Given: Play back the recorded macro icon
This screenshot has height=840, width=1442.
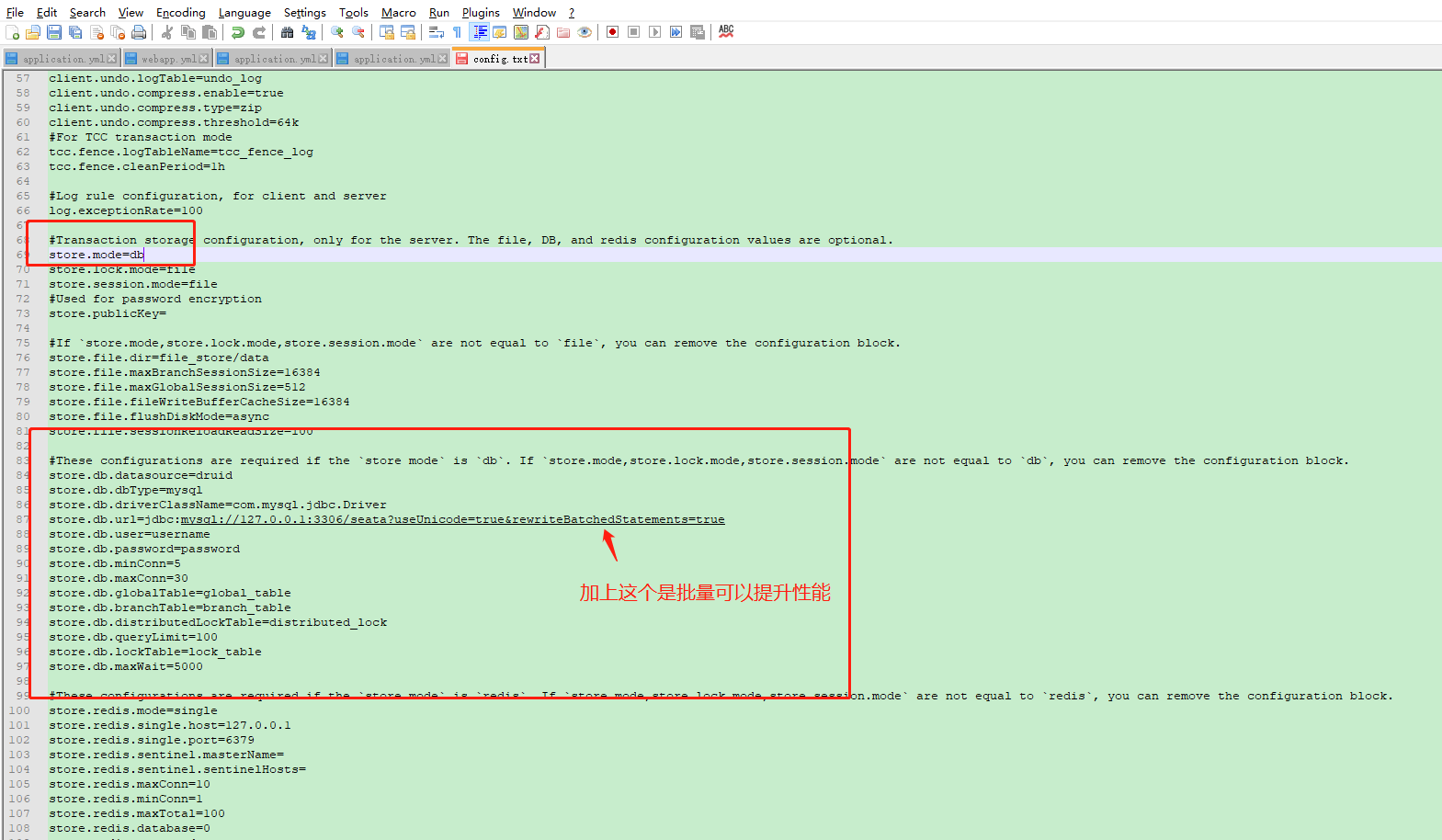Looking at the screenshot, I should coord(654,32).
